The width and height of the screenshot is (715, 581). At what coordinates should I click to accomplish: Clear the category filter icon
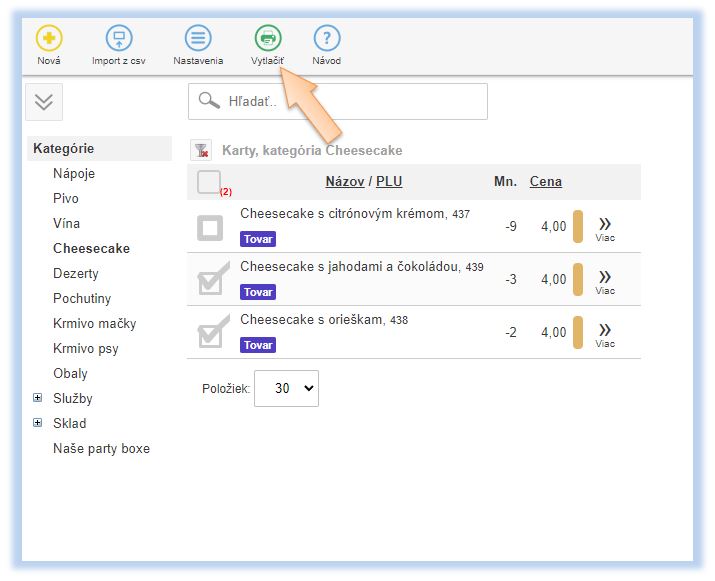[x=201, y=151]
